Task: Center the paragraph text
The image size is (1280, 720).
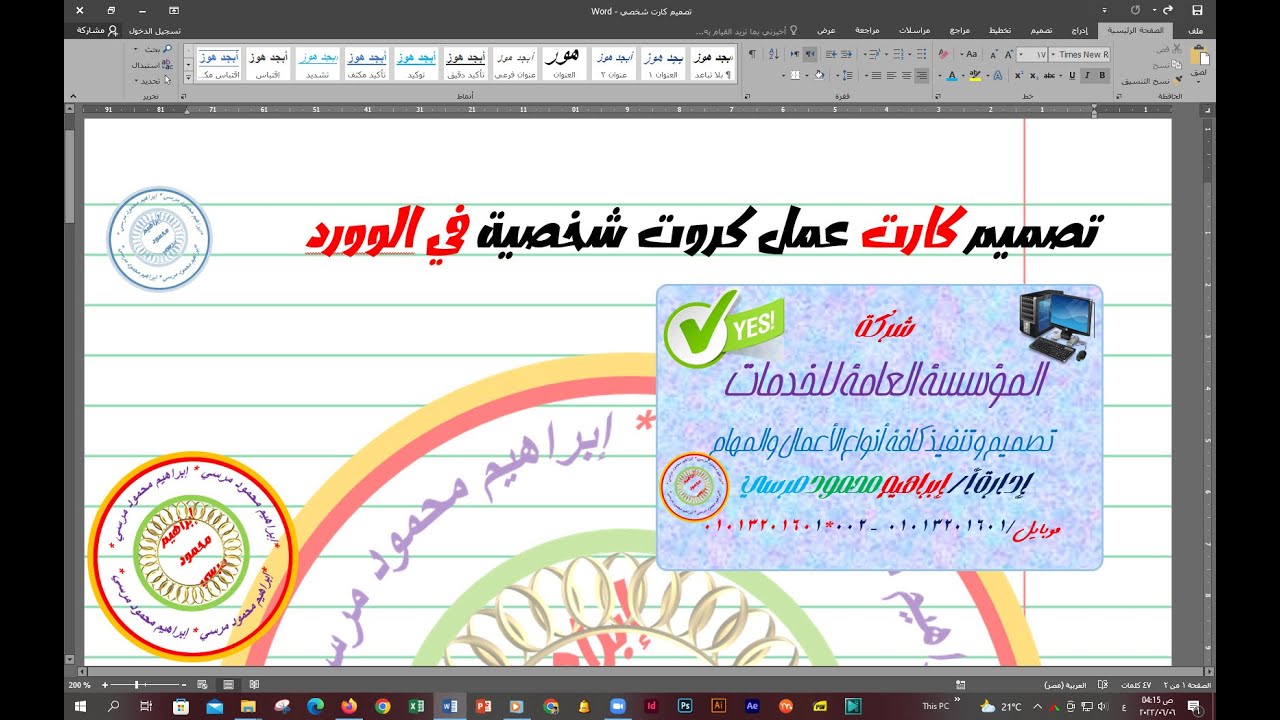Action: coord(907,75)
